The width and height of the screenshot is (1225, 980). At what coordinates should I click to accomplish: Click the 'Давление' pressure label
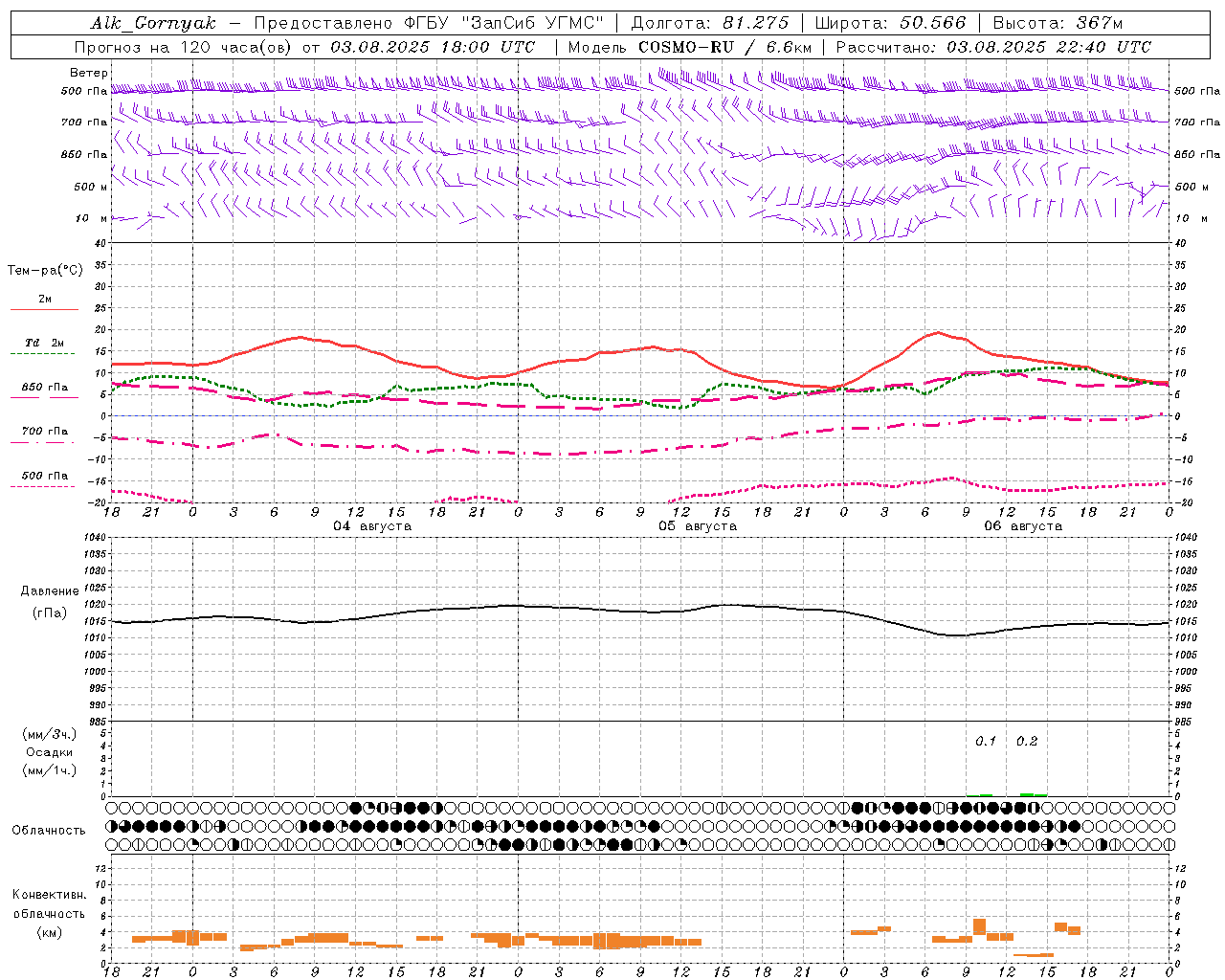(50, 591)
